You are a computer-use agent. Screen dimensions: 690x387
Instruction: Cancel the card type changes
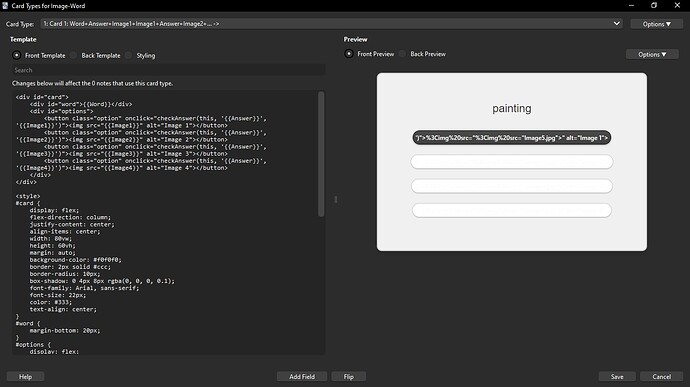(x=661, y=376)
